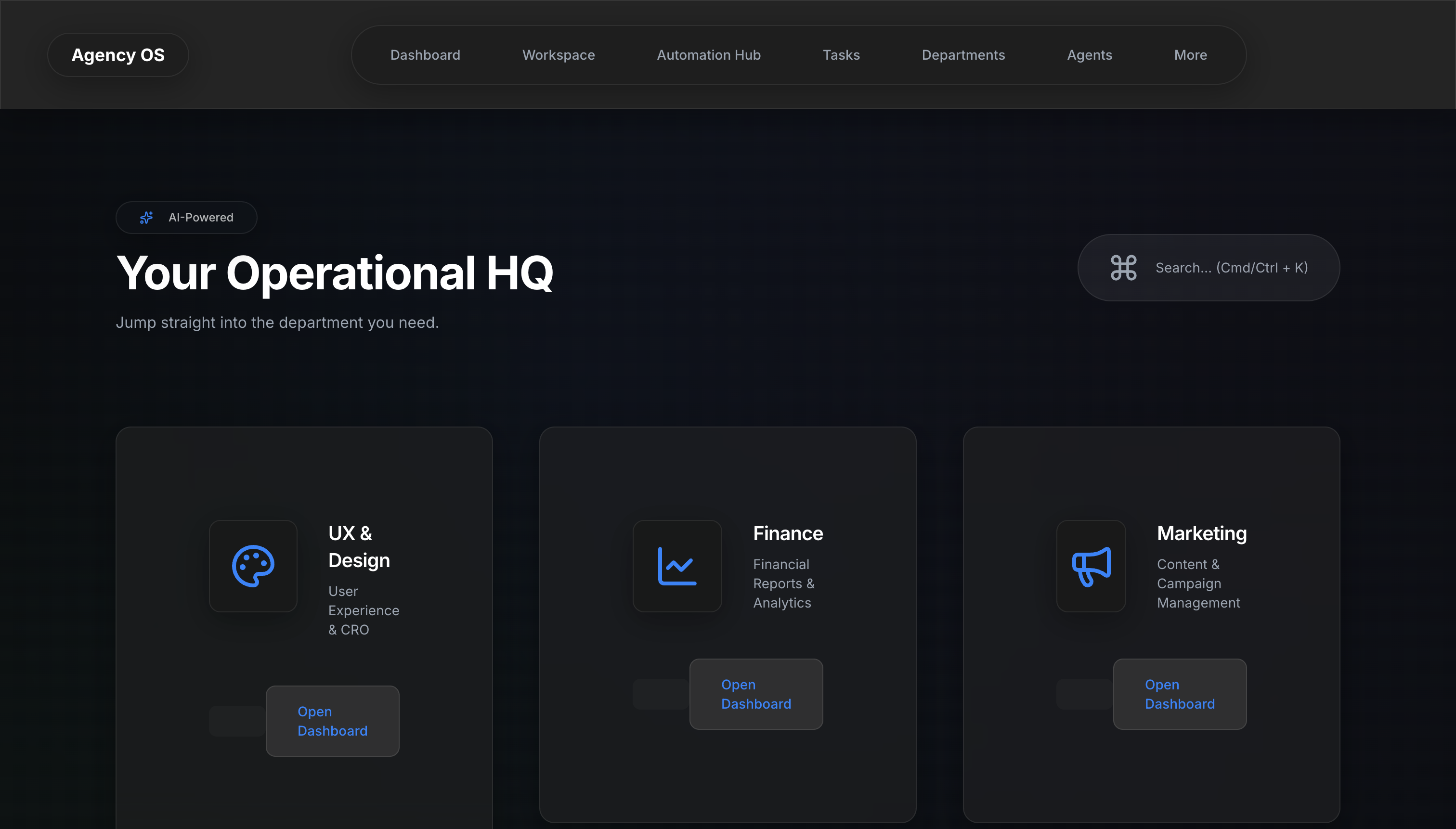Open Dashboard for UX & Design
Screen dimensions: 1456x829
(333, 721)
